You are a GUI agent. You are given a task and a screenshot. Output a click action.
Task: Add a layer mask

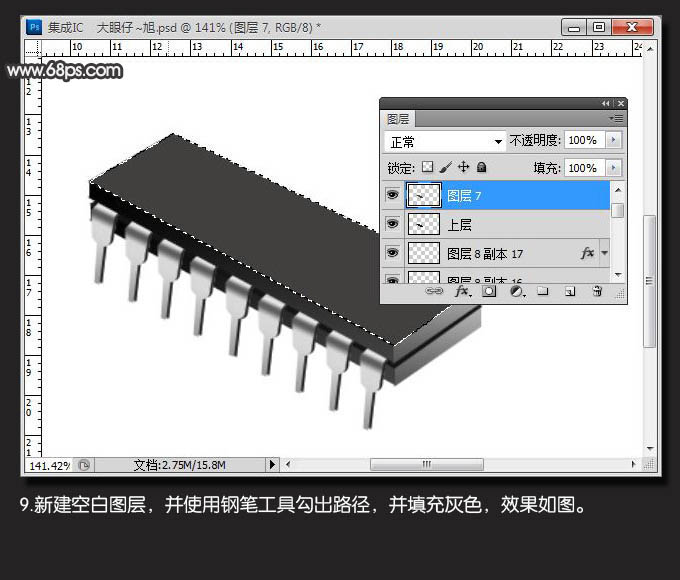point(489,292)
